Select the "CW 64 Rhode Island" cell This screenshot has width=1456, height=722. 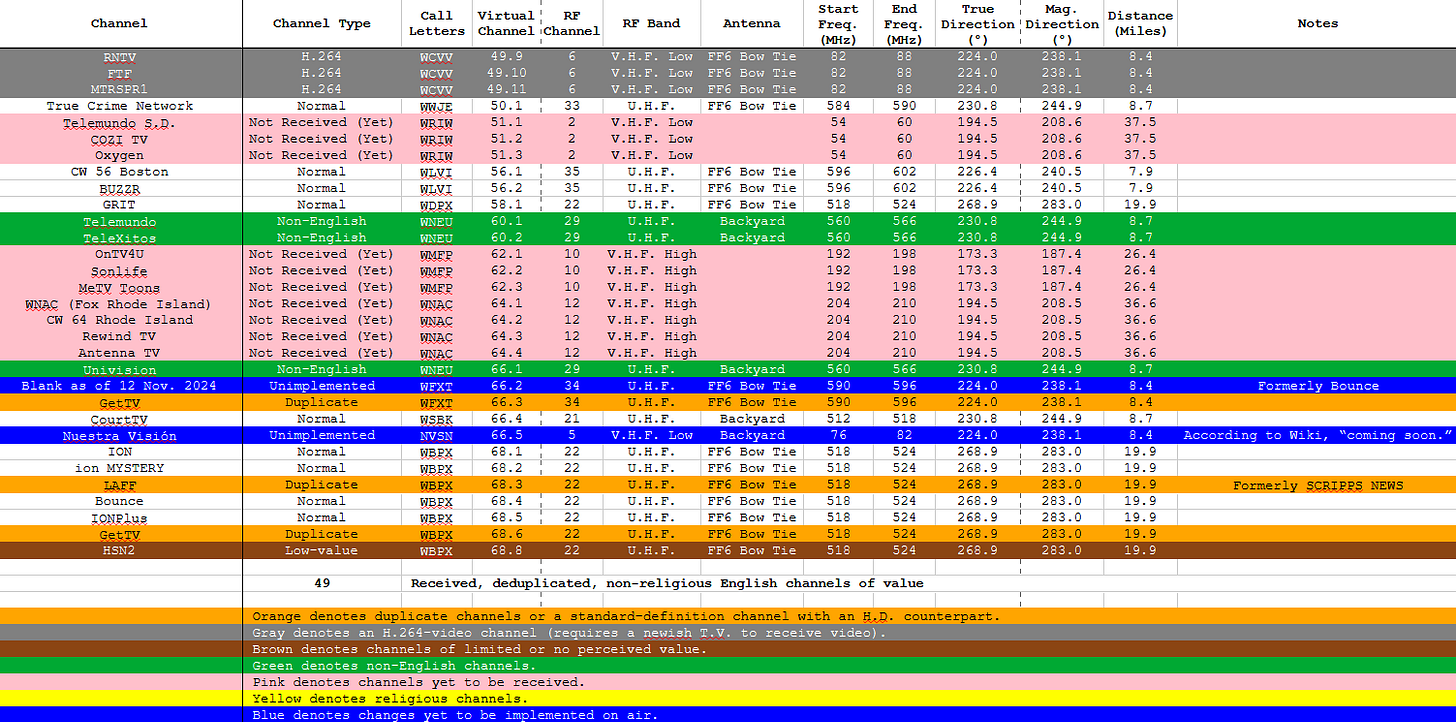[x=119, y=320]
